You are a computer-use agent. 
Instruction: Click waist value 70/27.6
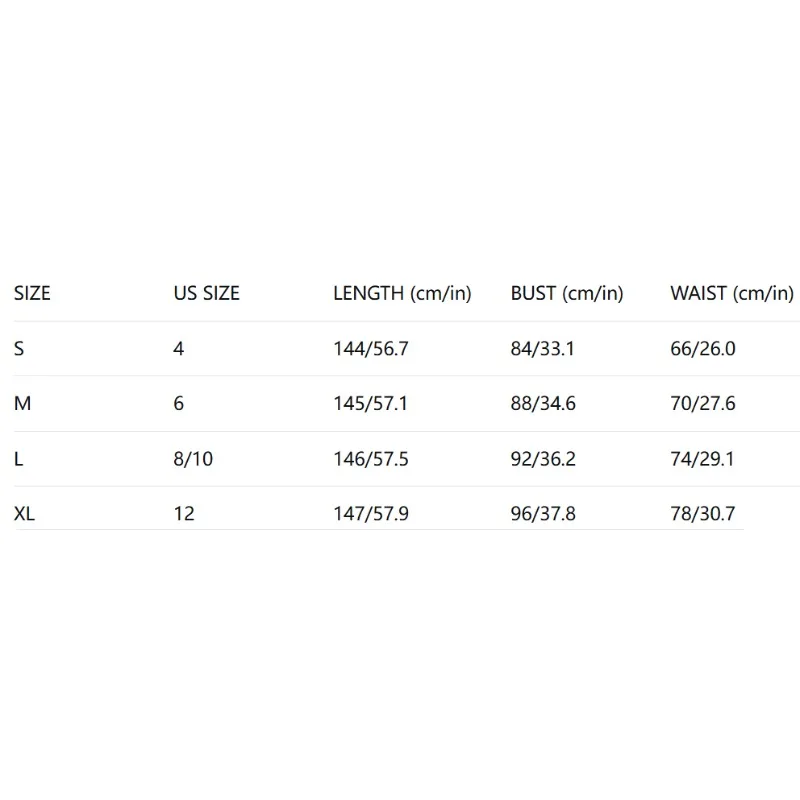703,404
